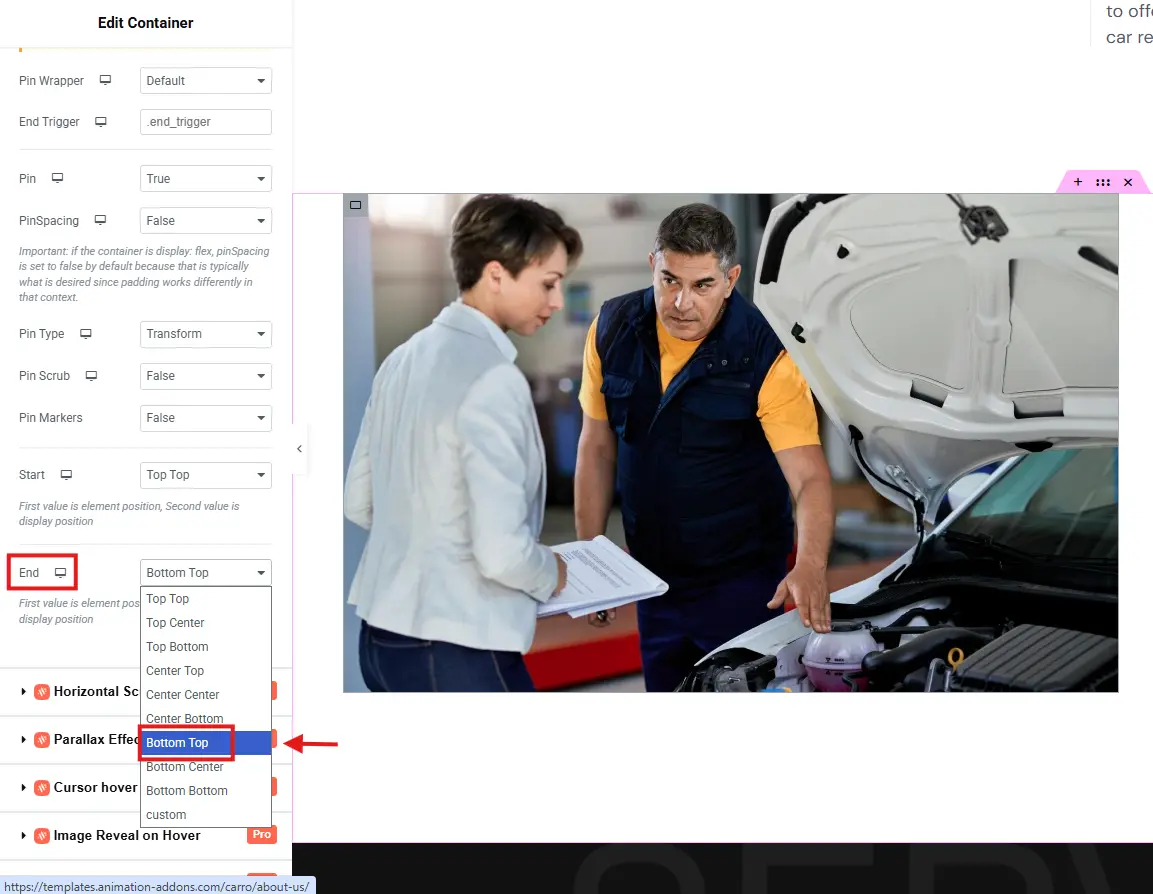The image size is (1153, 894).
Task: Click the container icon at image's top-left corner
Action: coord(355,205)
